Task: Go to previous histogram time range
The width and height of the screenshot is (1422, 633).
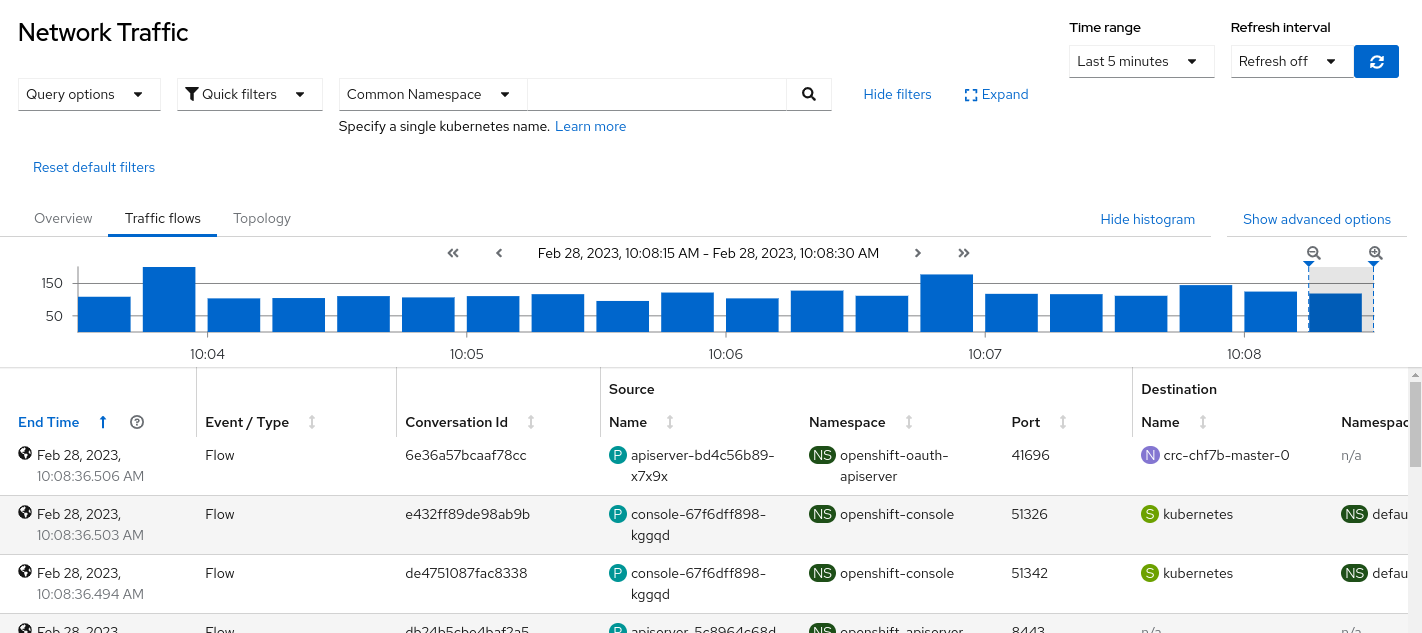Action: 499,253
